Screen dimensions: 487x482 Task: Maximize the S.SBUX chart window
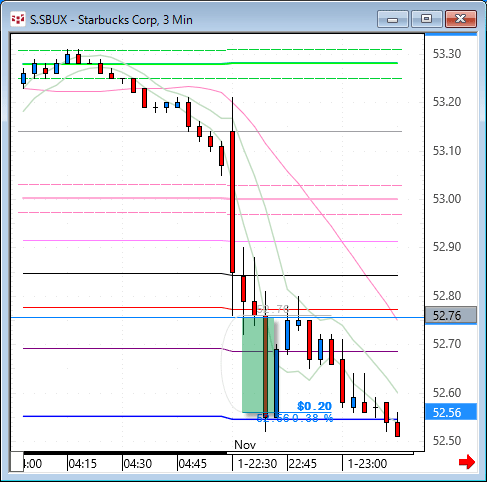426,19
